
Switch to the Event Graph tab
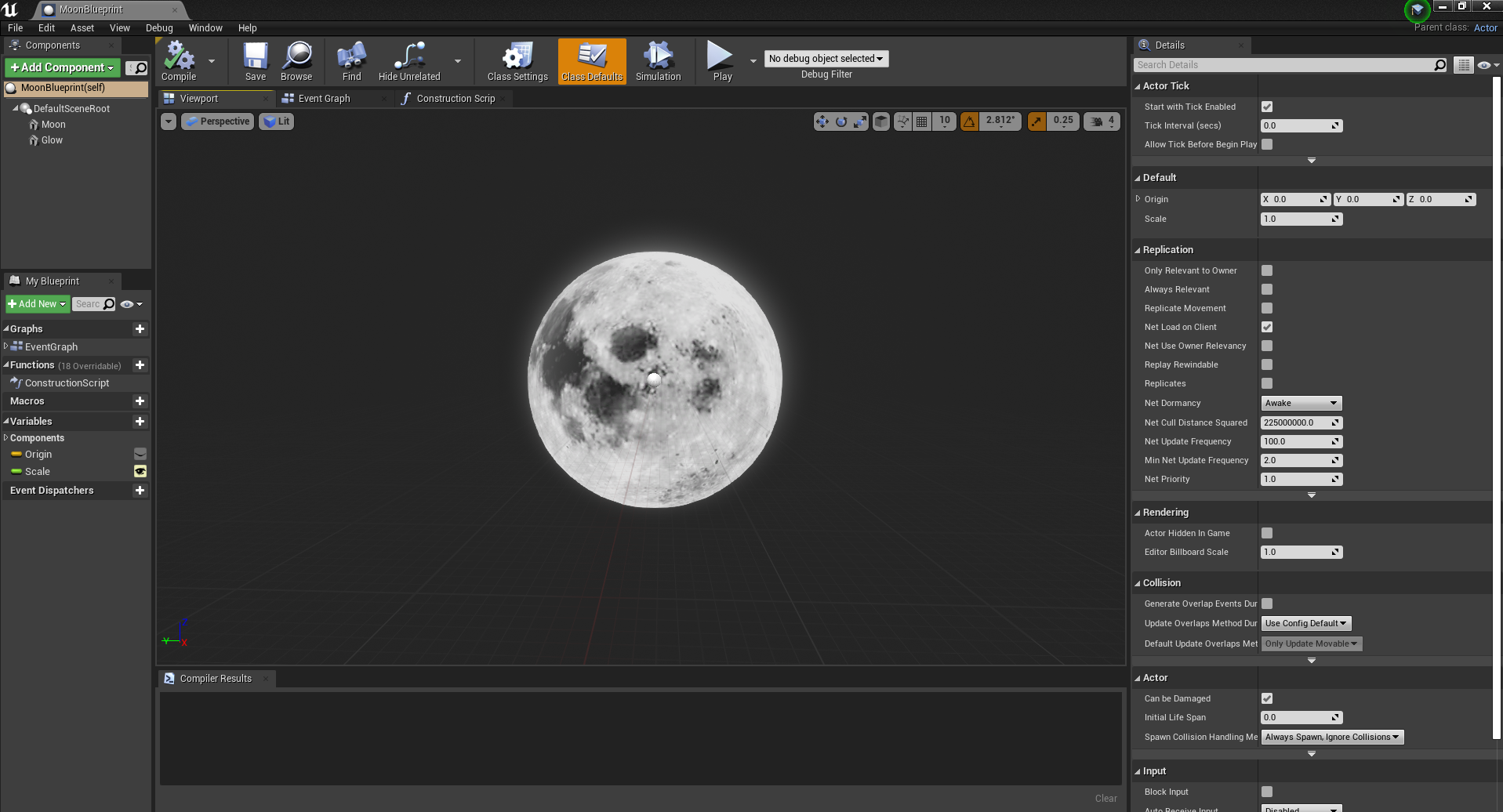(x=324, y=99)
